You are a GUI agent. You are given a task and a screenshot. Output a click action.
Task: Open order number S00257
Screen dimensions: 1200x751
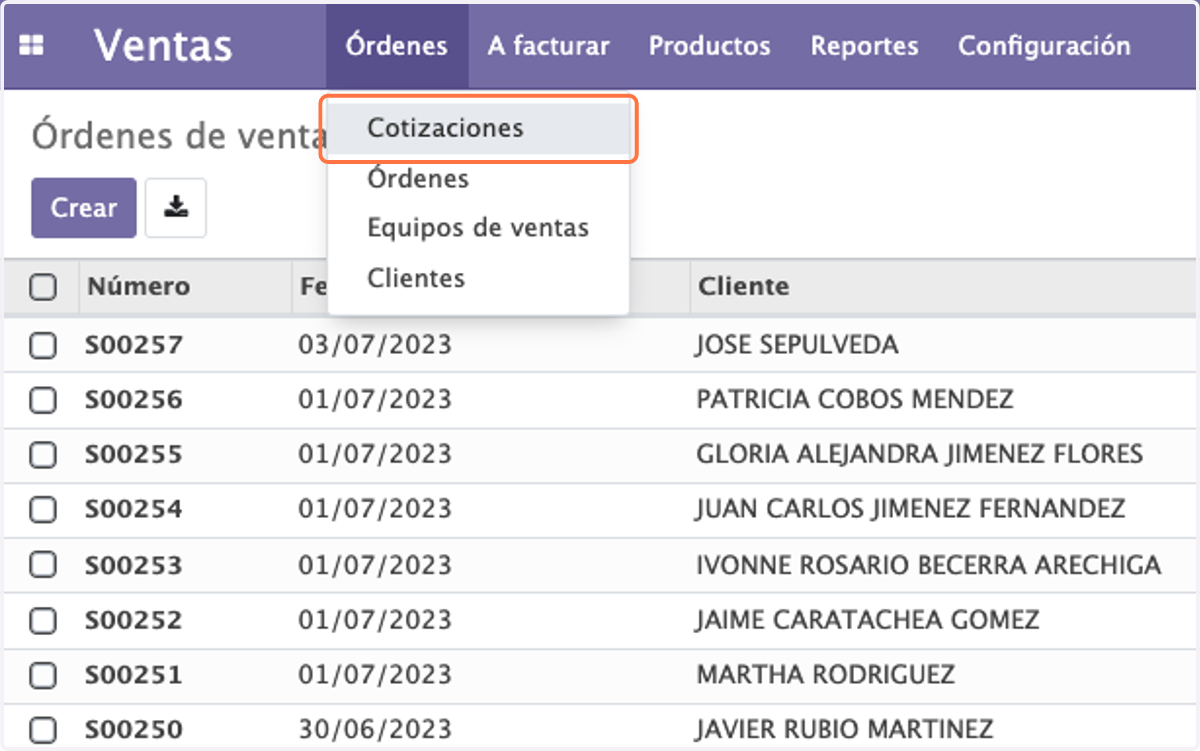click(134, 346)
